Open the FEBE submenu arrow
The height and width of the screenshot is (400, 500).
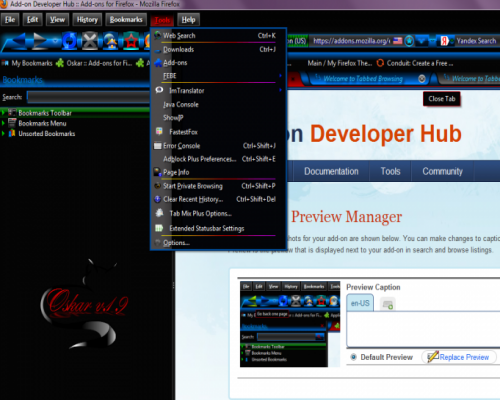click(x=280, y=76)
